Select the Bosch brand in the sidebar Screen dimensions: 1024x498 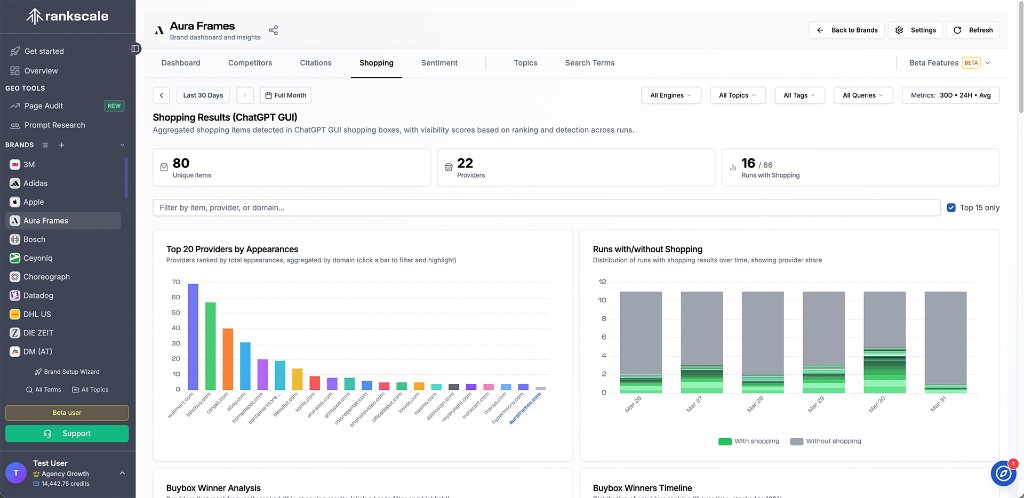35,239
